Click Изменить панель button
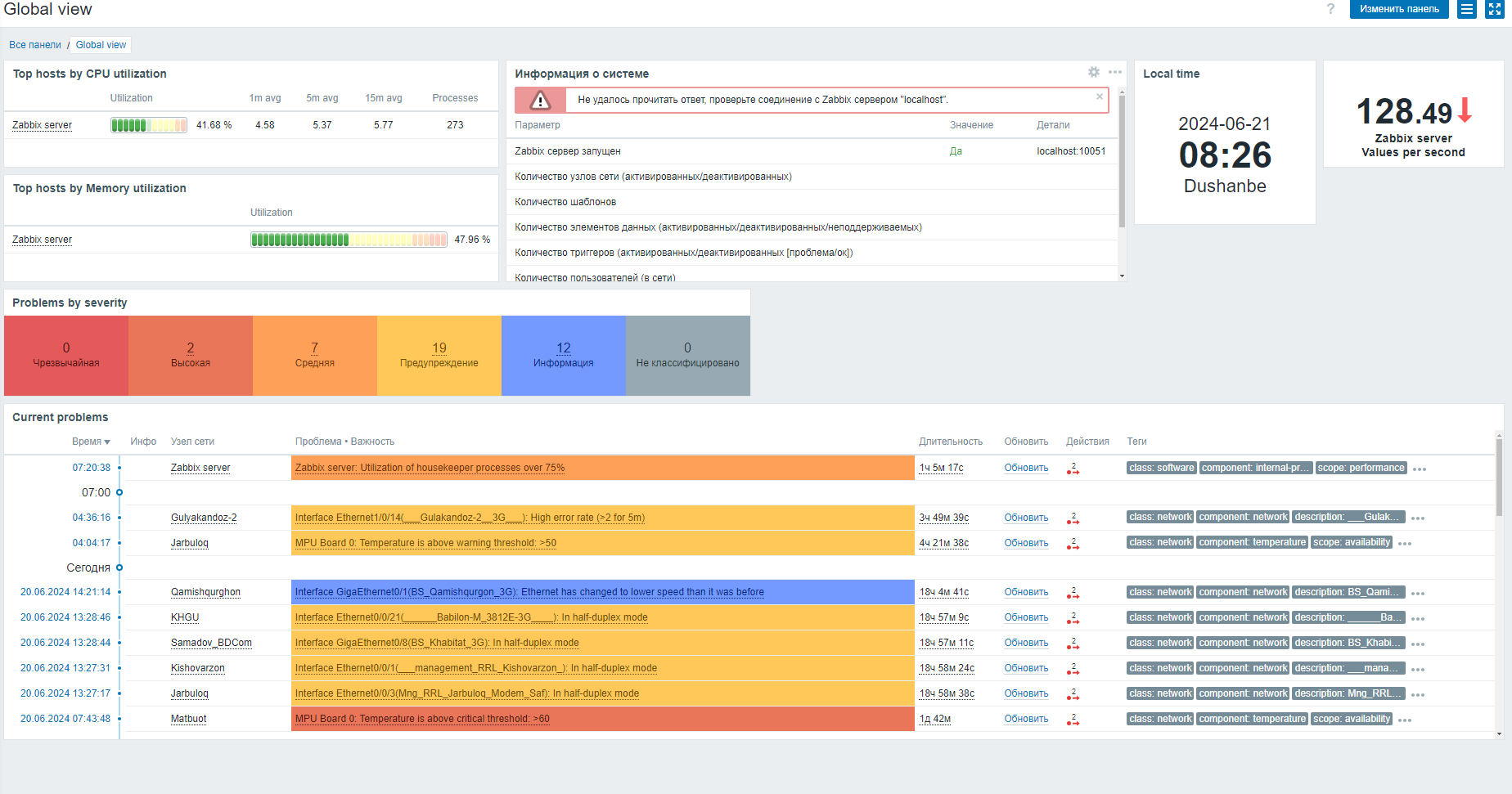 [x=1398, y=9]
